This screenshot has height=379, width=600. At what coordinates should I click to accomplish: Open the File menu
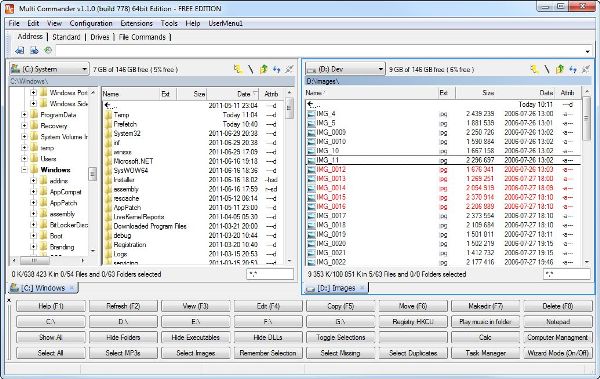point(14,23)
